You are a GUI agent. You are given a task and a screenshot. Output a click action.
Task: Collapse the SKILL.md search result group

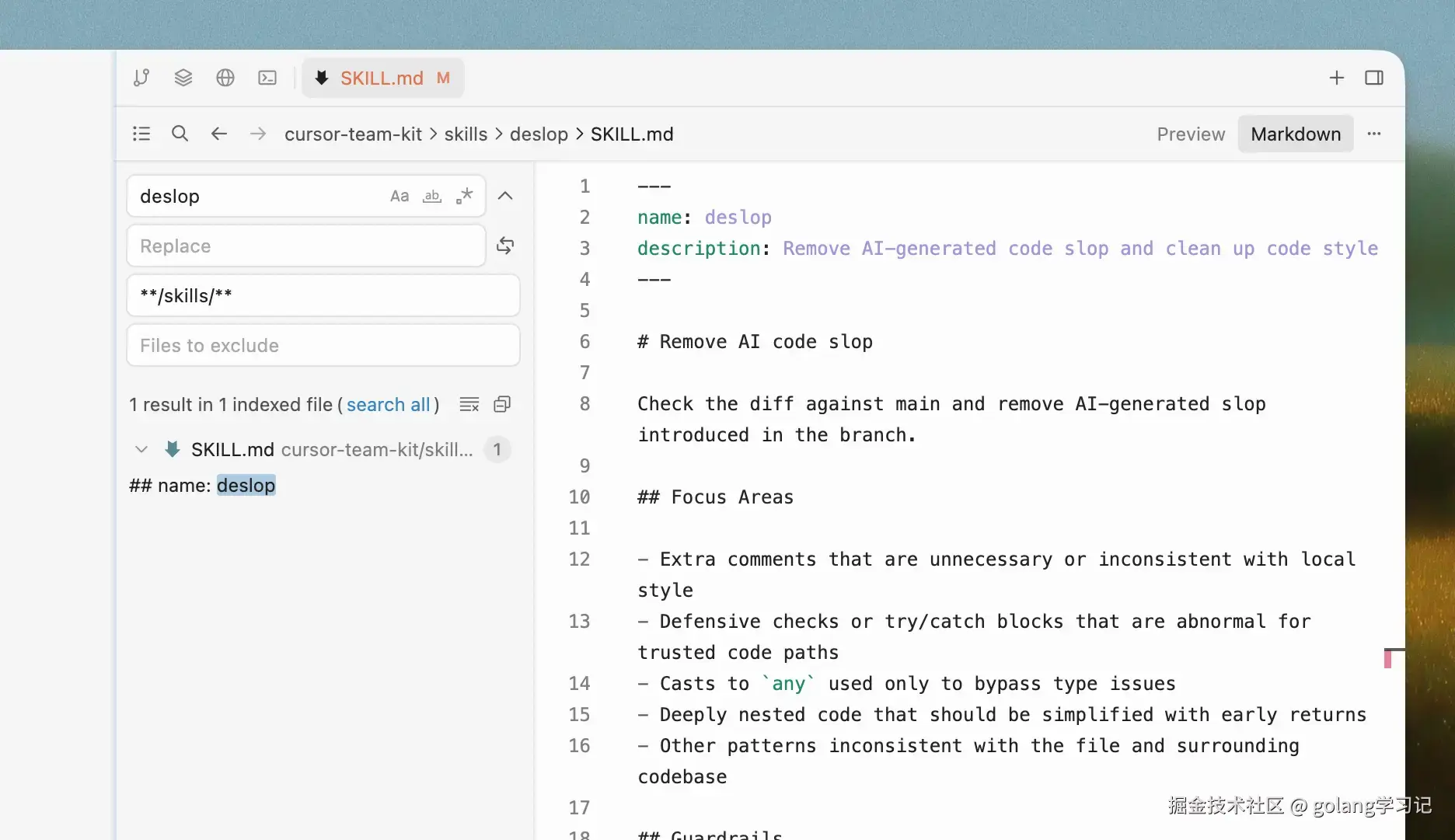point(141,449)
